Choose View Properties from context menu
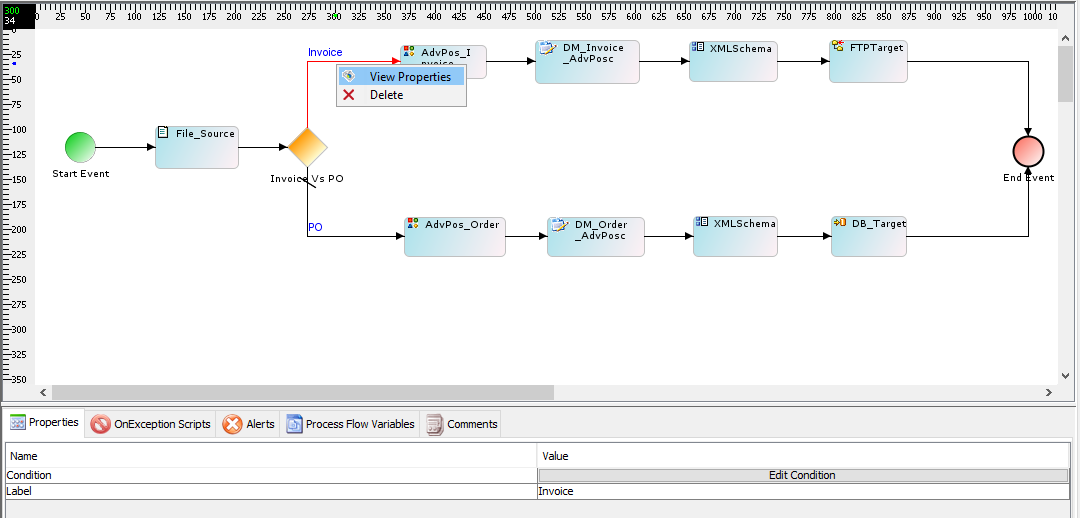Screen dimensions: 1080x518 click(402, 76)
